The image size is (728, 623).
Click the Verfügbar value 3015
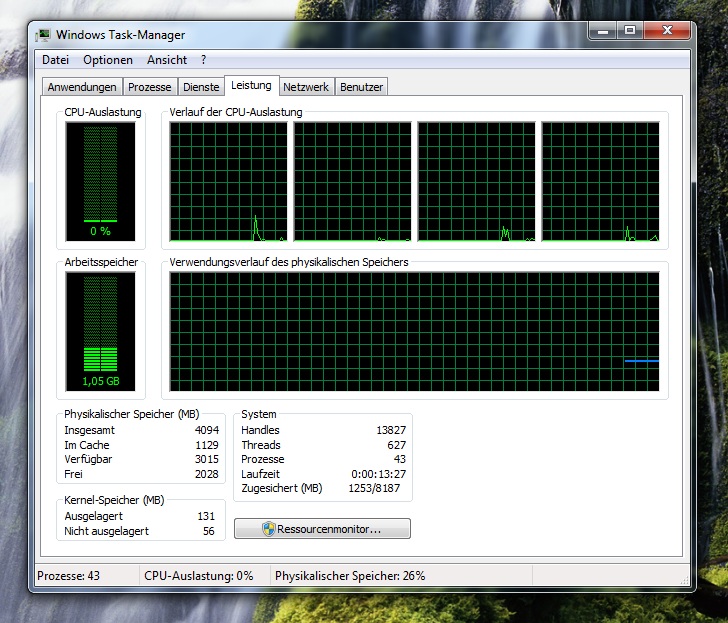[x=207, y=459]
